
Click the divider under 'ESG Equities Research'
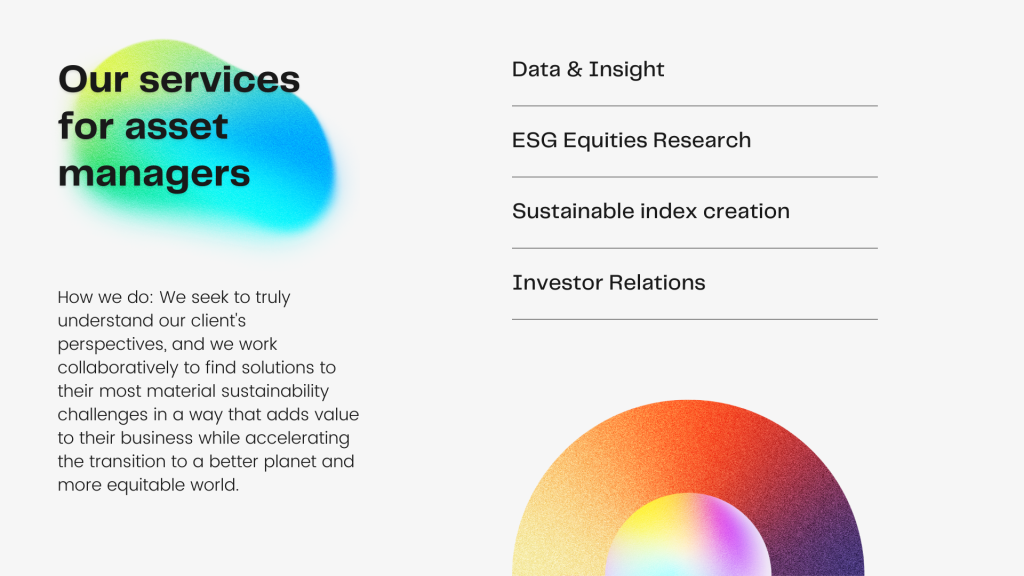(x=694, y=177)
